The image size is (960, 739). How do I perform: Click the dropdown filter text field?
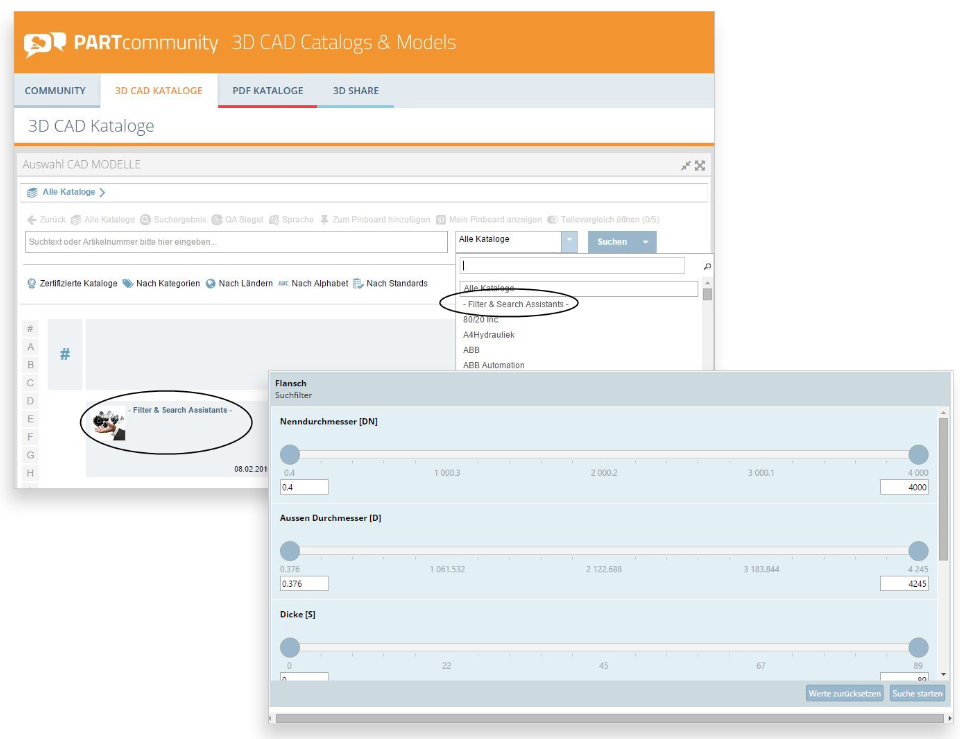pos(572,265)
